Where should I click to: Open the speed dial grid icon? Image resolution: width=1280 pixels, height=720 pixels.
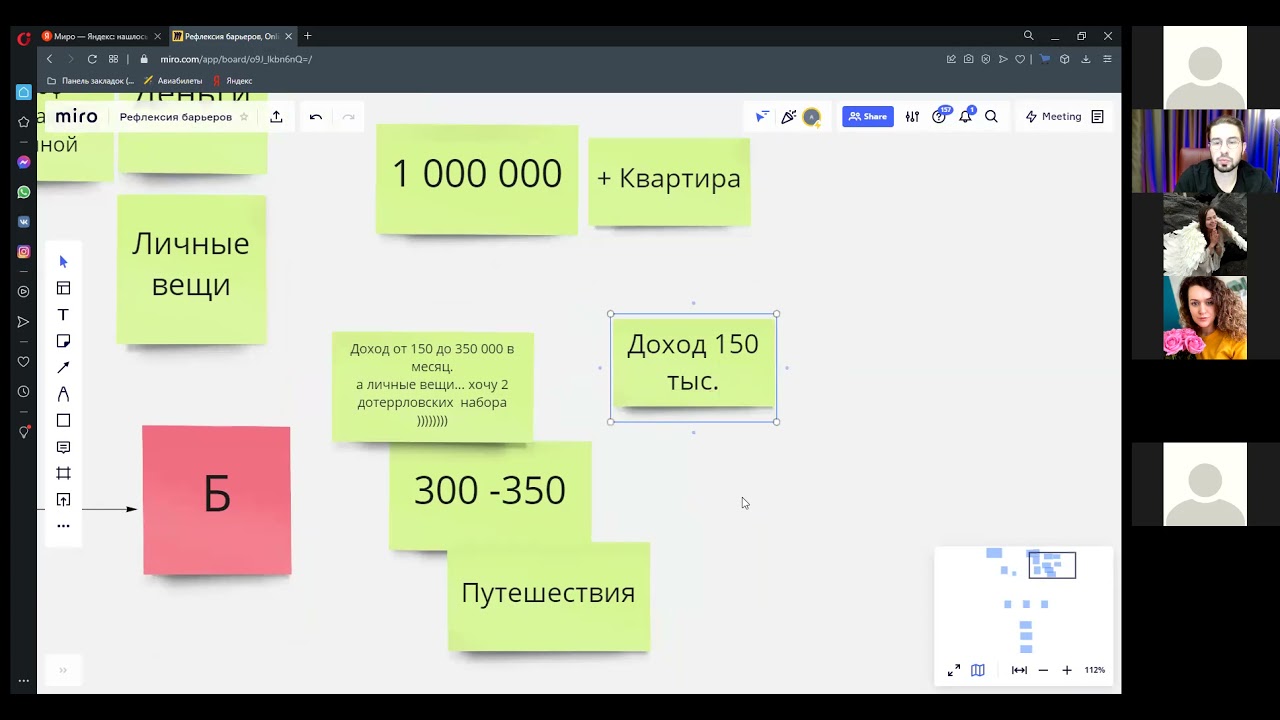[113, 59]
